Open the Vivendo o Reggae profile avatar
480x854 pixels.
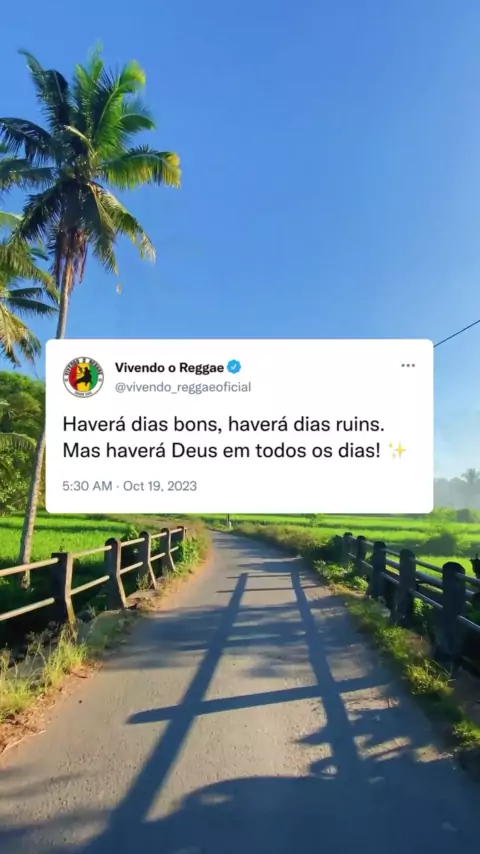83,377
